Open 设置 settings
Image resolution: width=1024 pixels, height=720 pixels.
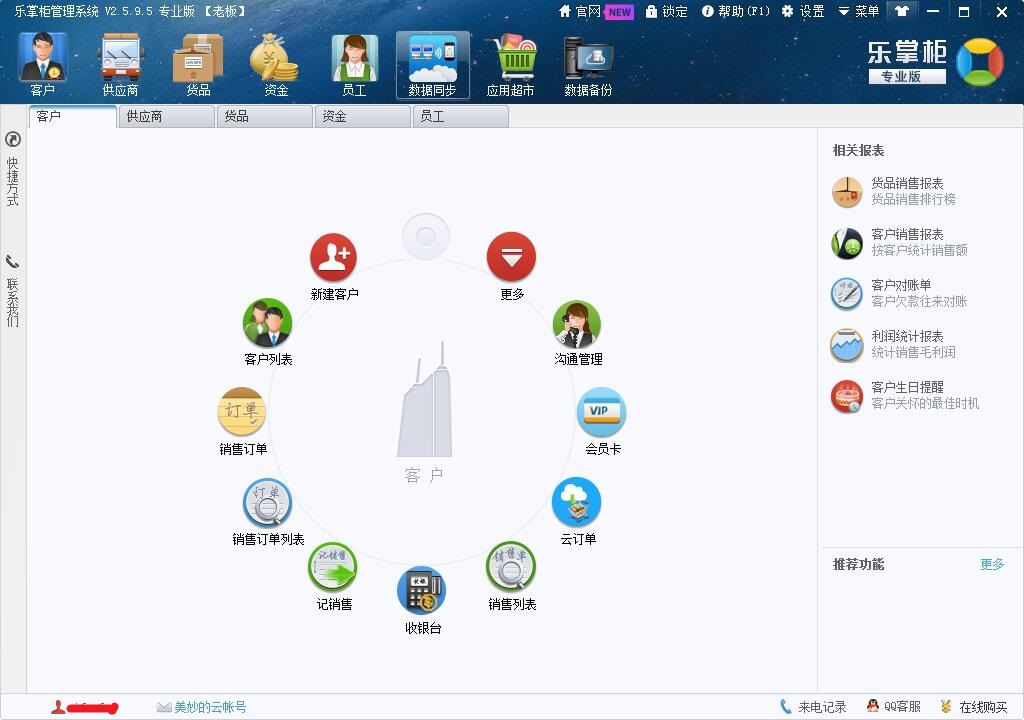point(803,12)
